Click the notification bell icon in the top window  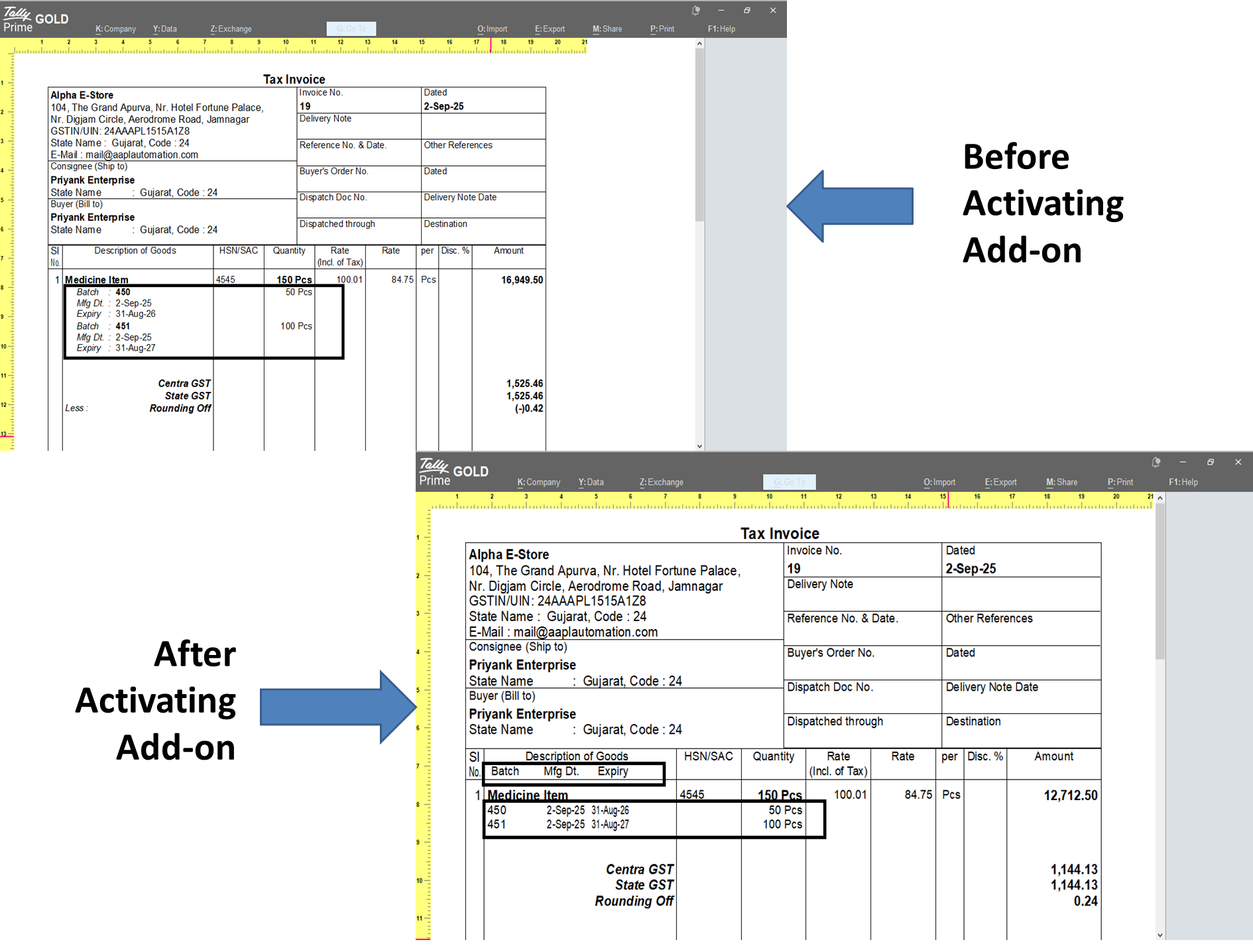pyautogui.click(x=695, y=11)
